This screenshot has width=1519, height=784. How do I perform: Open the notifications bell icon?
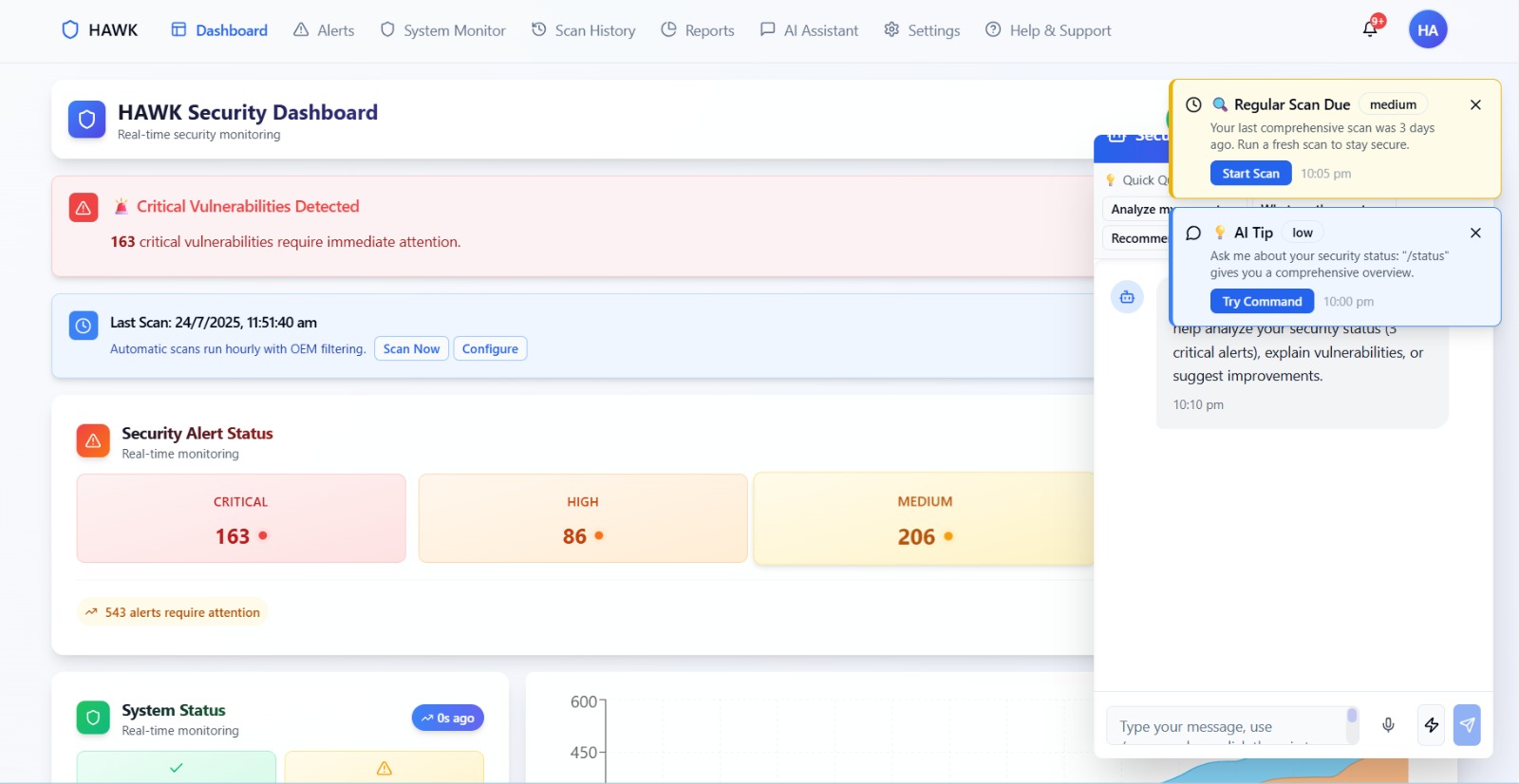pos(1370,29)
